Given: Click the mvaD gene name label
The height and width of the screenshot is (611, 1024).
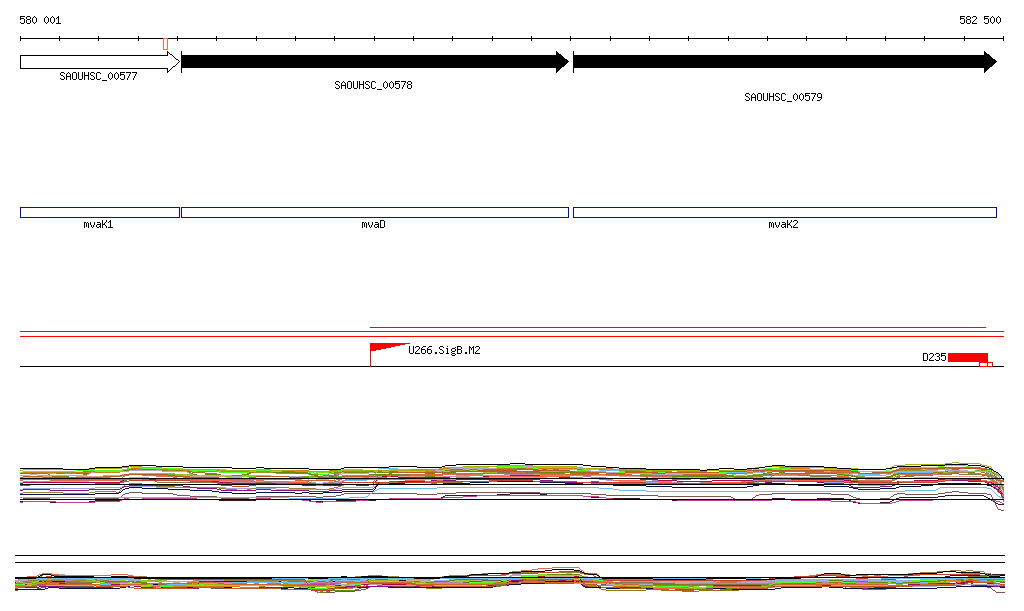Looking at the screenshot, I should click(x=373, y=225).
